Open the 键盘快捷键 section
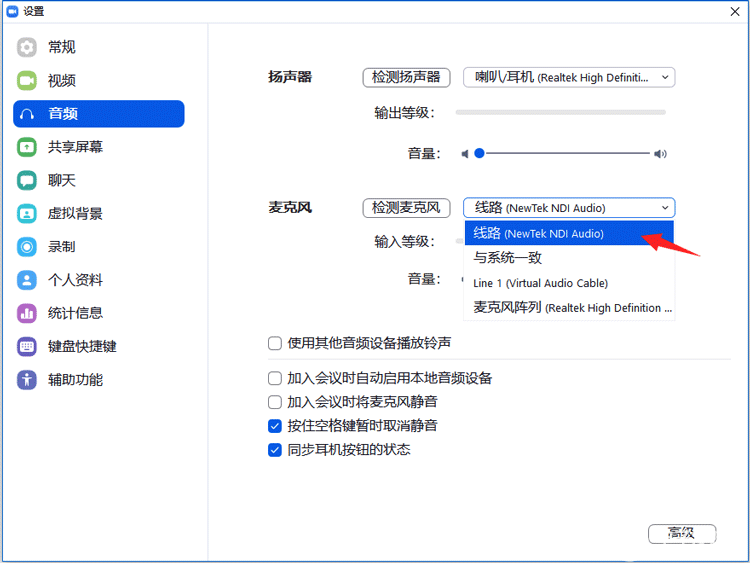Image resolution: width=750 pixels, height=563 pixels. click(99, 346)
